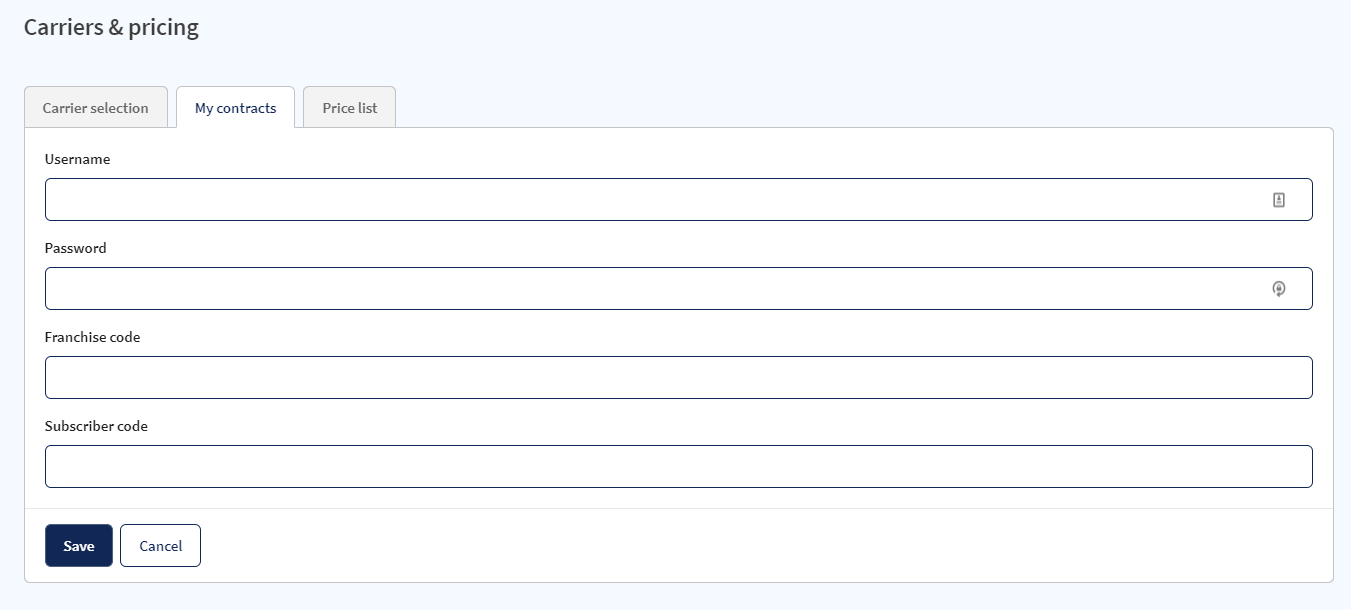Click the Password field label
1351x610 pixels.
pos(75,248)
